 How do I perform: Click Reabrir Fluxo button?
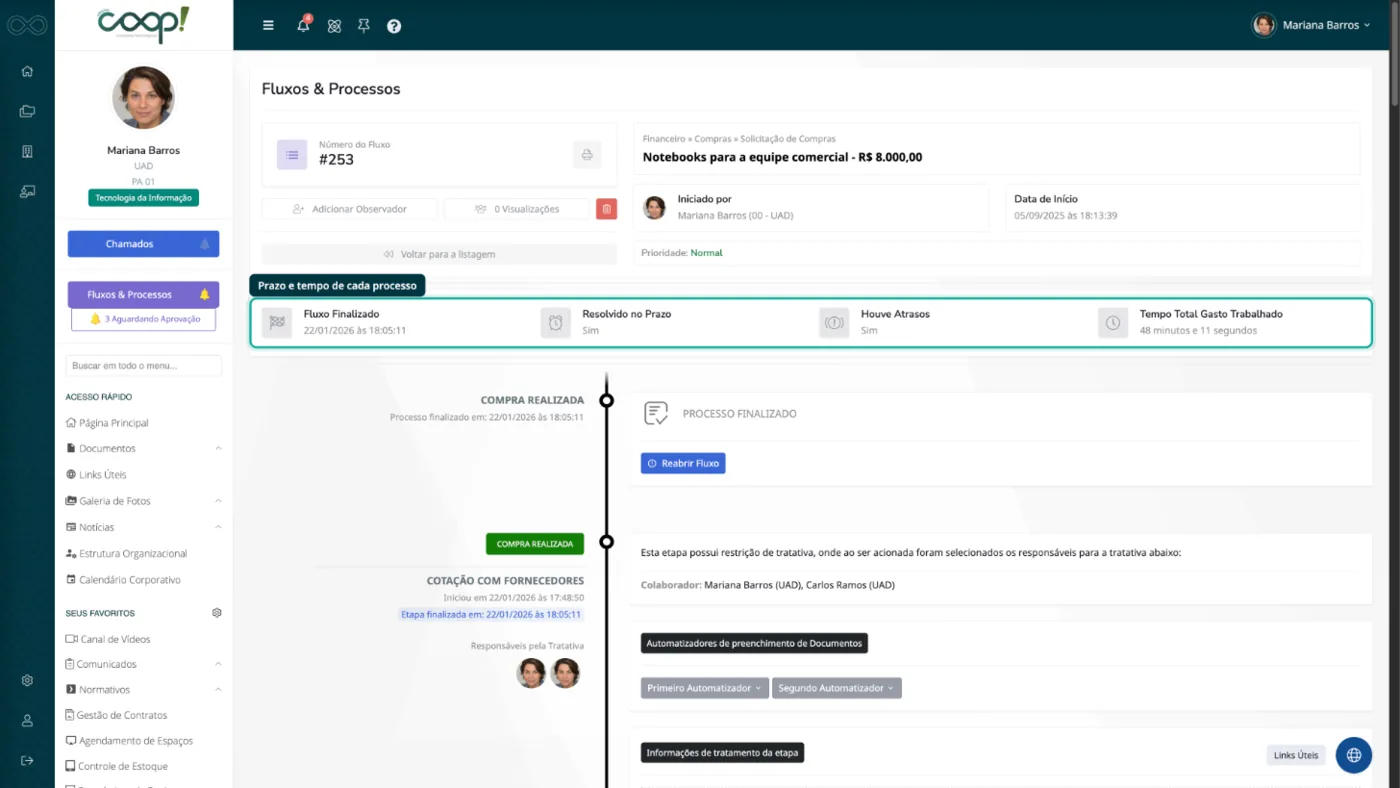[x=683, y=464]
